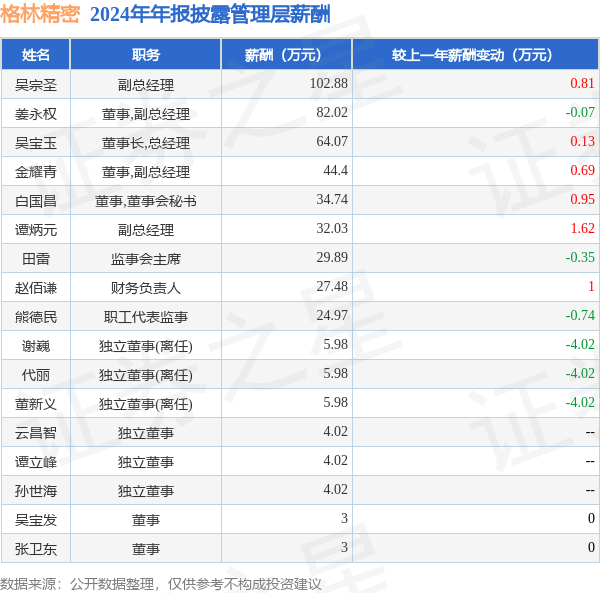Click the 职务 column header
The height and width of the screenshot is (593, 600).
146,55
